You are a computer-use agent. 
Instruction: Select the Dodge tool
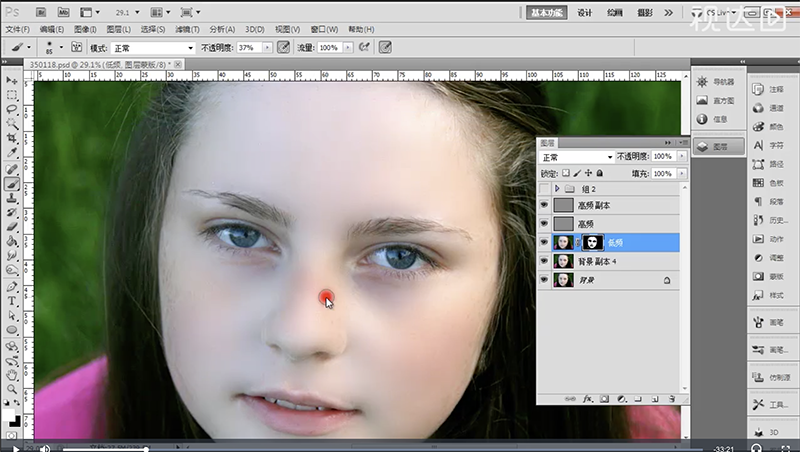[12, 270]
